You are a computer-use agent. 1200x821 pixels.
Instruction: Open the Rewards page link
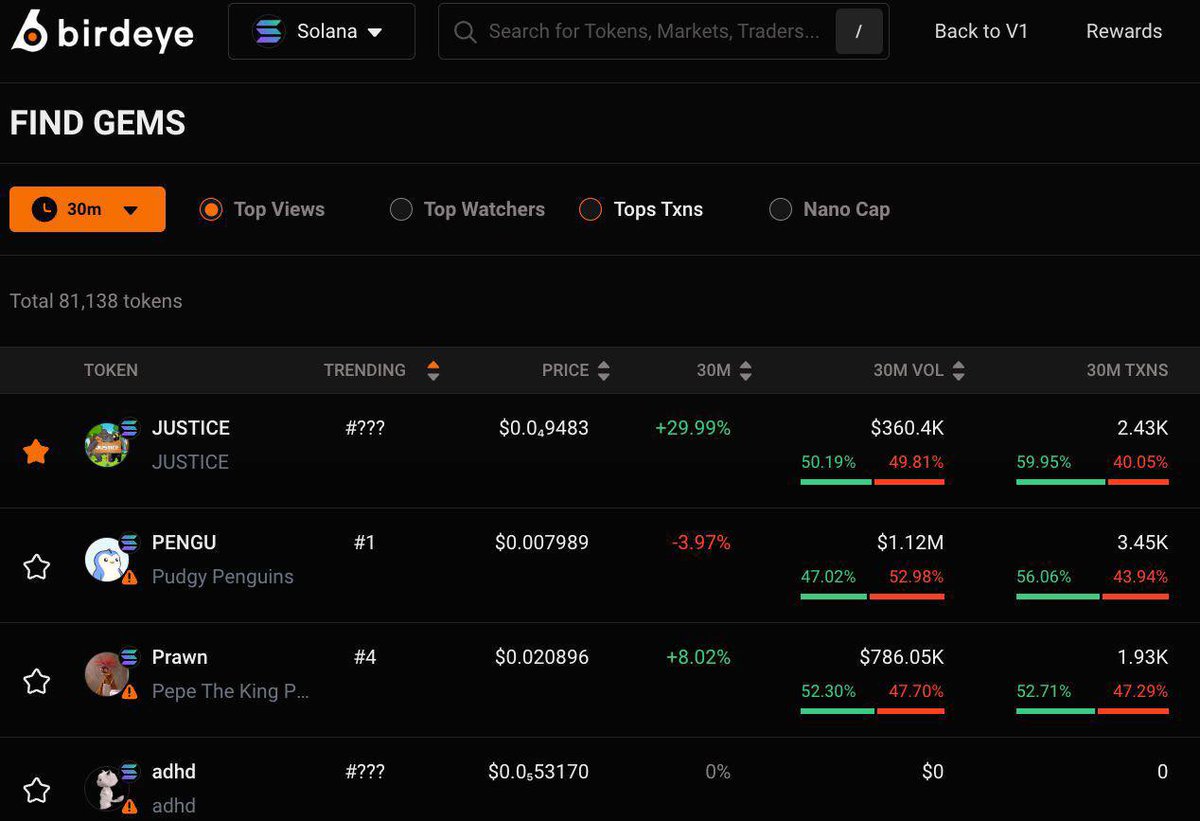(1124, 31)
